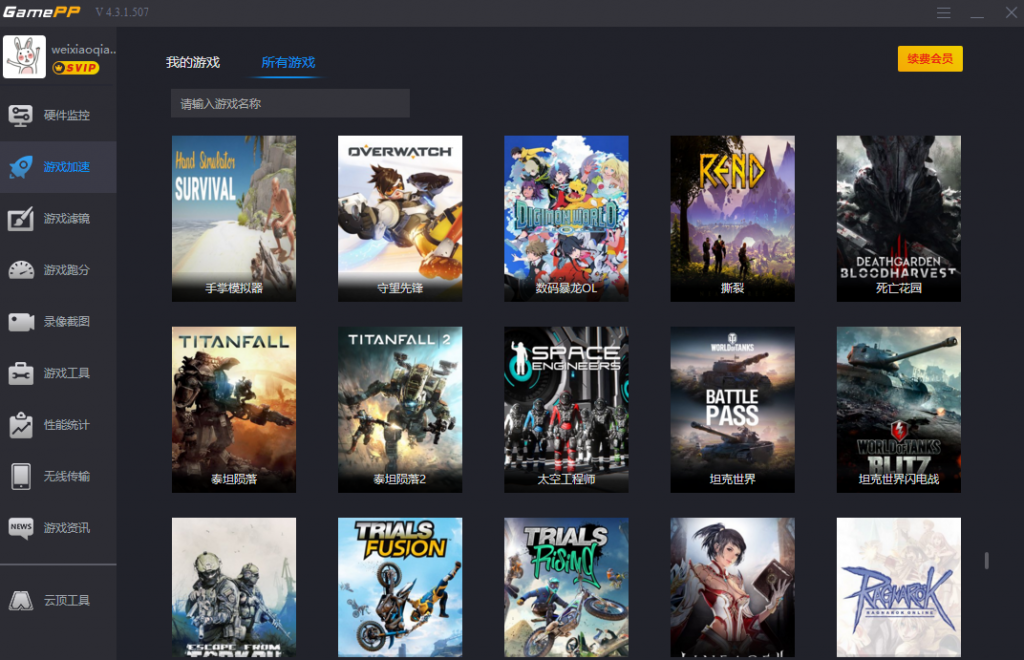Click the V 4.3.1.507 version text

click(122, 12)
